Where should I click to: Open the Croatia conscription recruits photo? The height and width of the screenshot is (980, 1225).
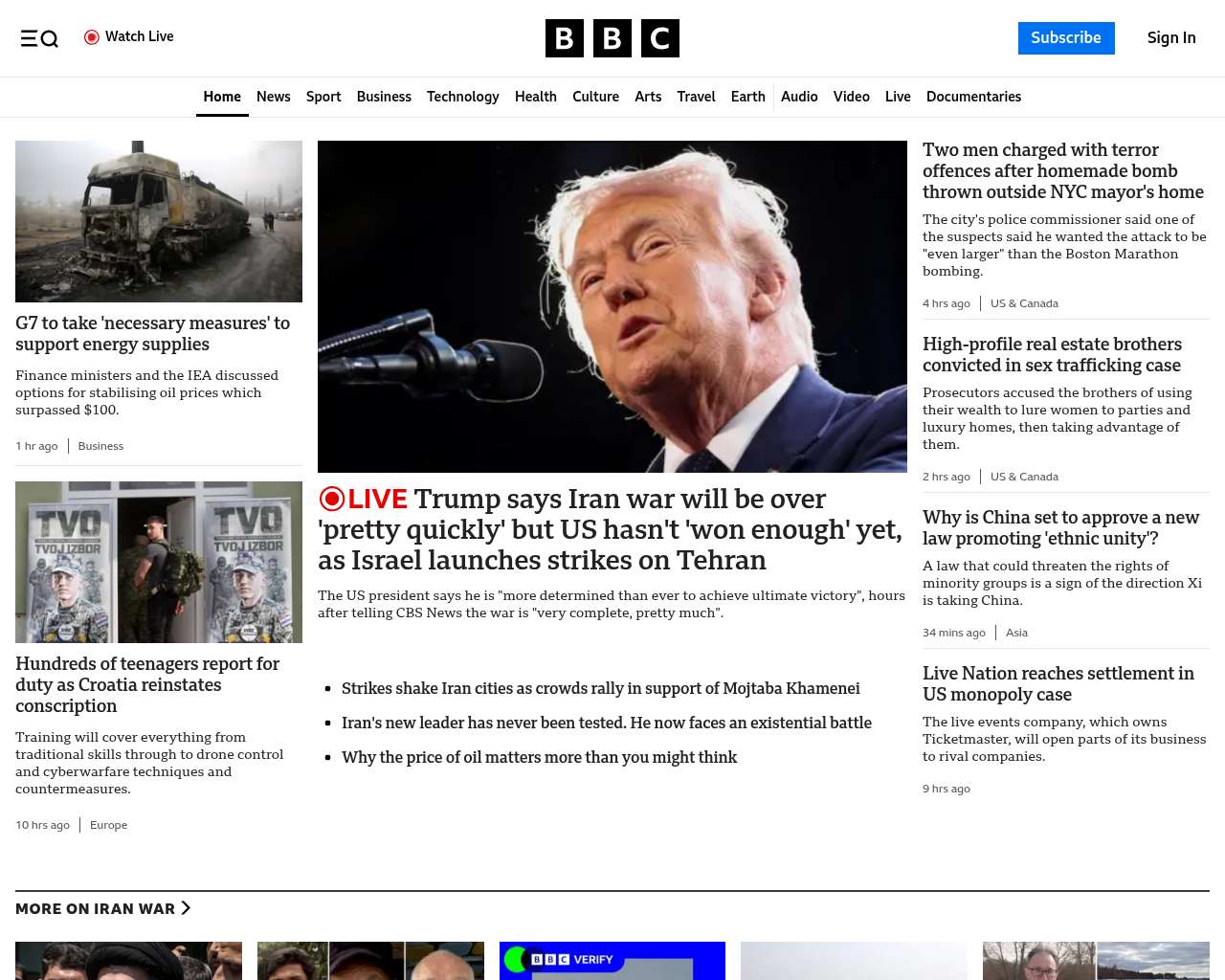(x=159, y=562)
